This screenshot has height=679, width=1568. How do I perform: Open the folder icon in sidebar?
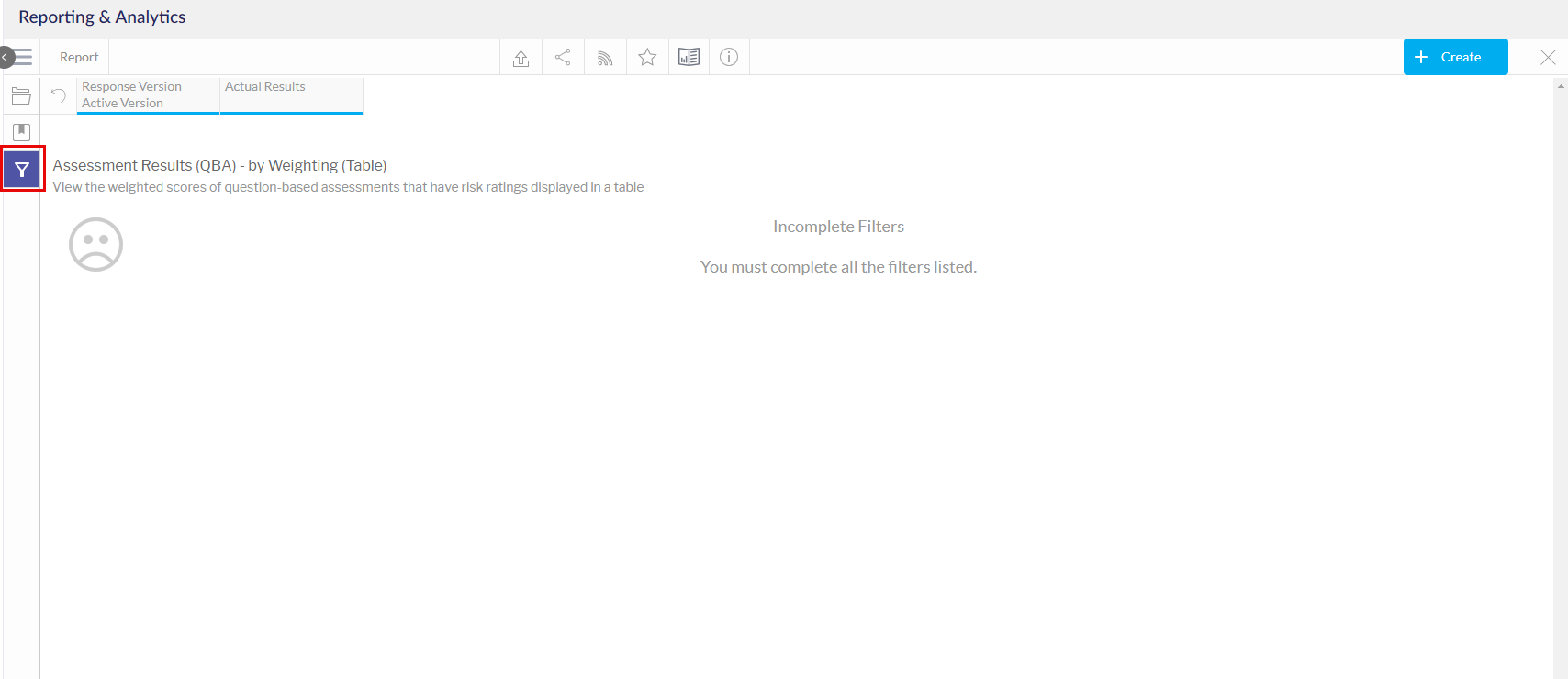22,95
